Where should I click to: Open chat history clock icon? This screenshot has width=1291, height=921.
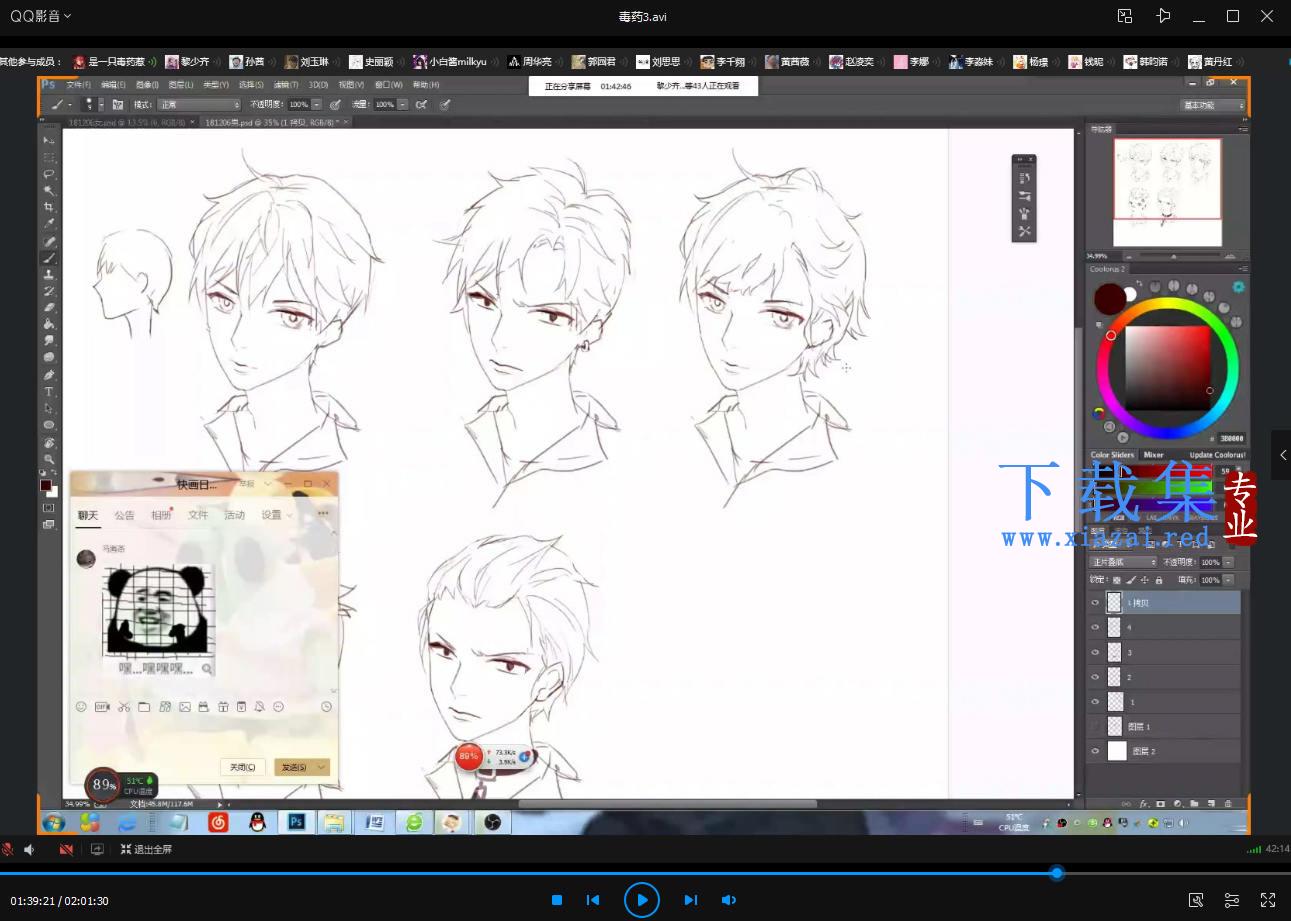tap(326, 707)
